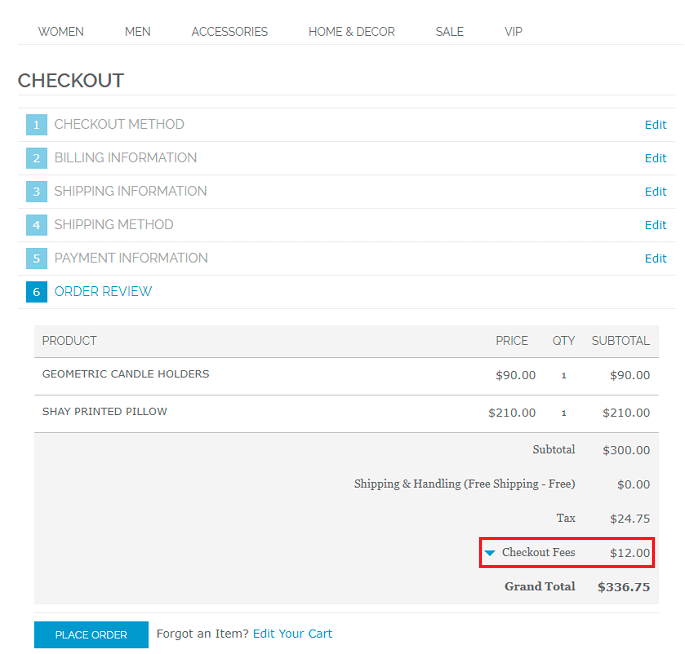Open the Men menu

point(138,32)
